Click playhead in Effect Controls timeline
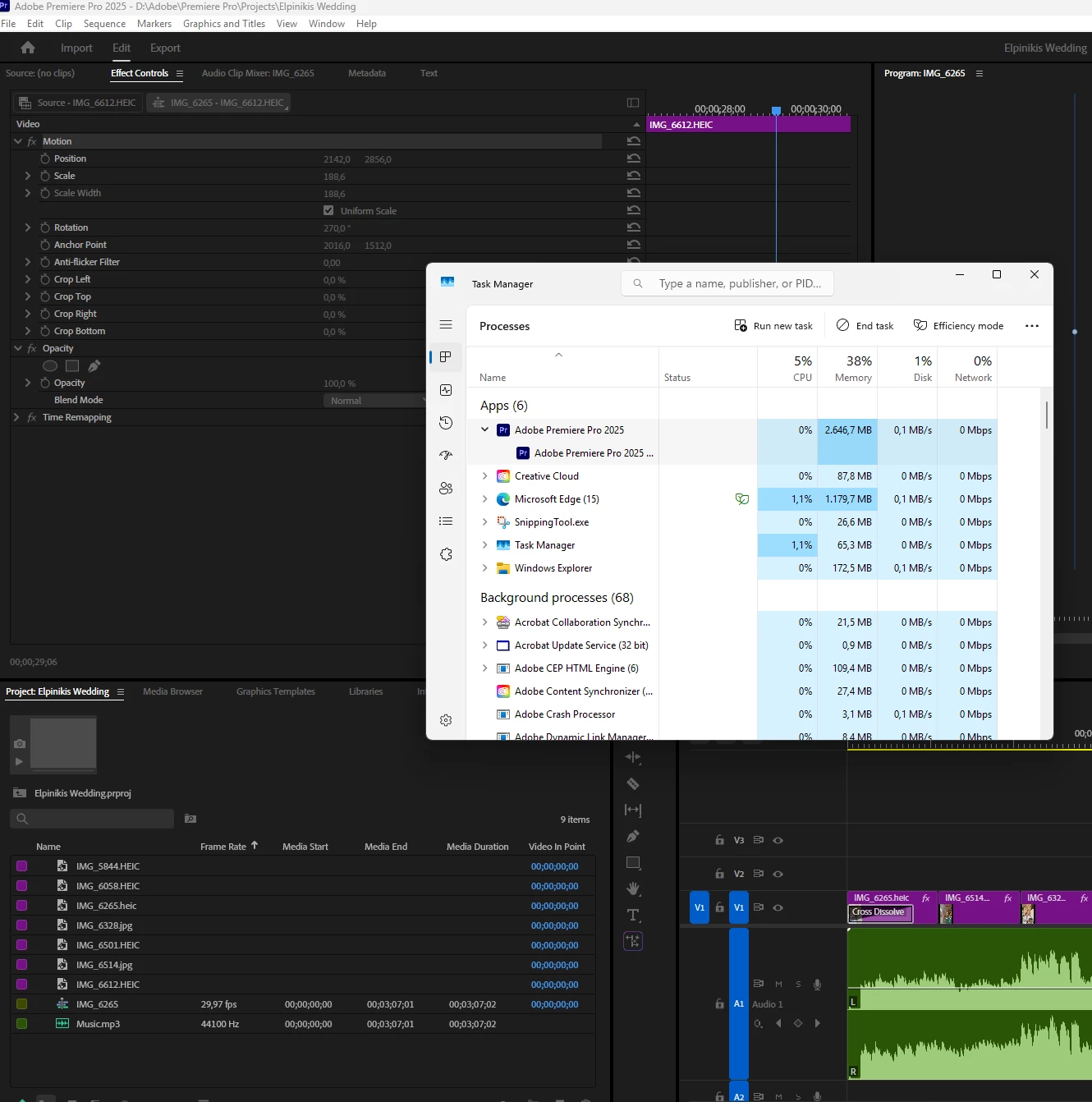The height and width of the screenshot is (1102, 1092). tap(776, 110)
